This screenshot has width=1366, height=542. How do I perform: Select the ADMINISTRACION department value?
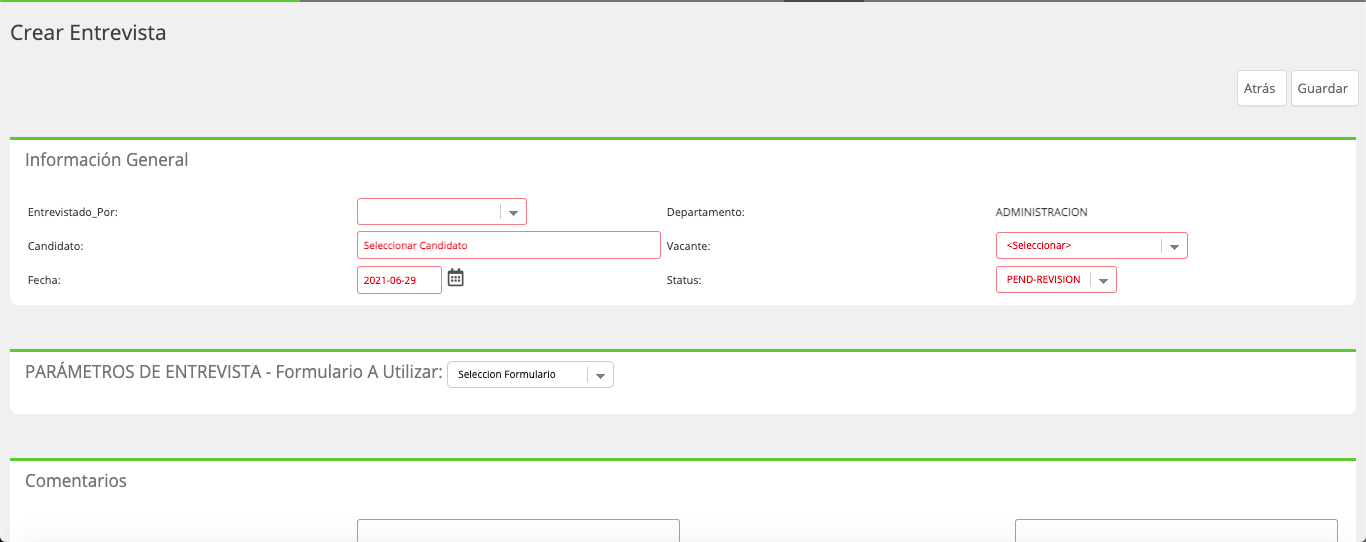1041,212
